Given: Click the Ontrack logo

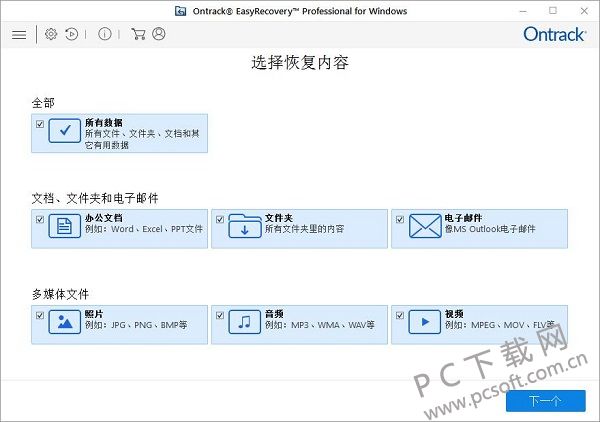Looking at the screenshot, I should tap(554, 34).
